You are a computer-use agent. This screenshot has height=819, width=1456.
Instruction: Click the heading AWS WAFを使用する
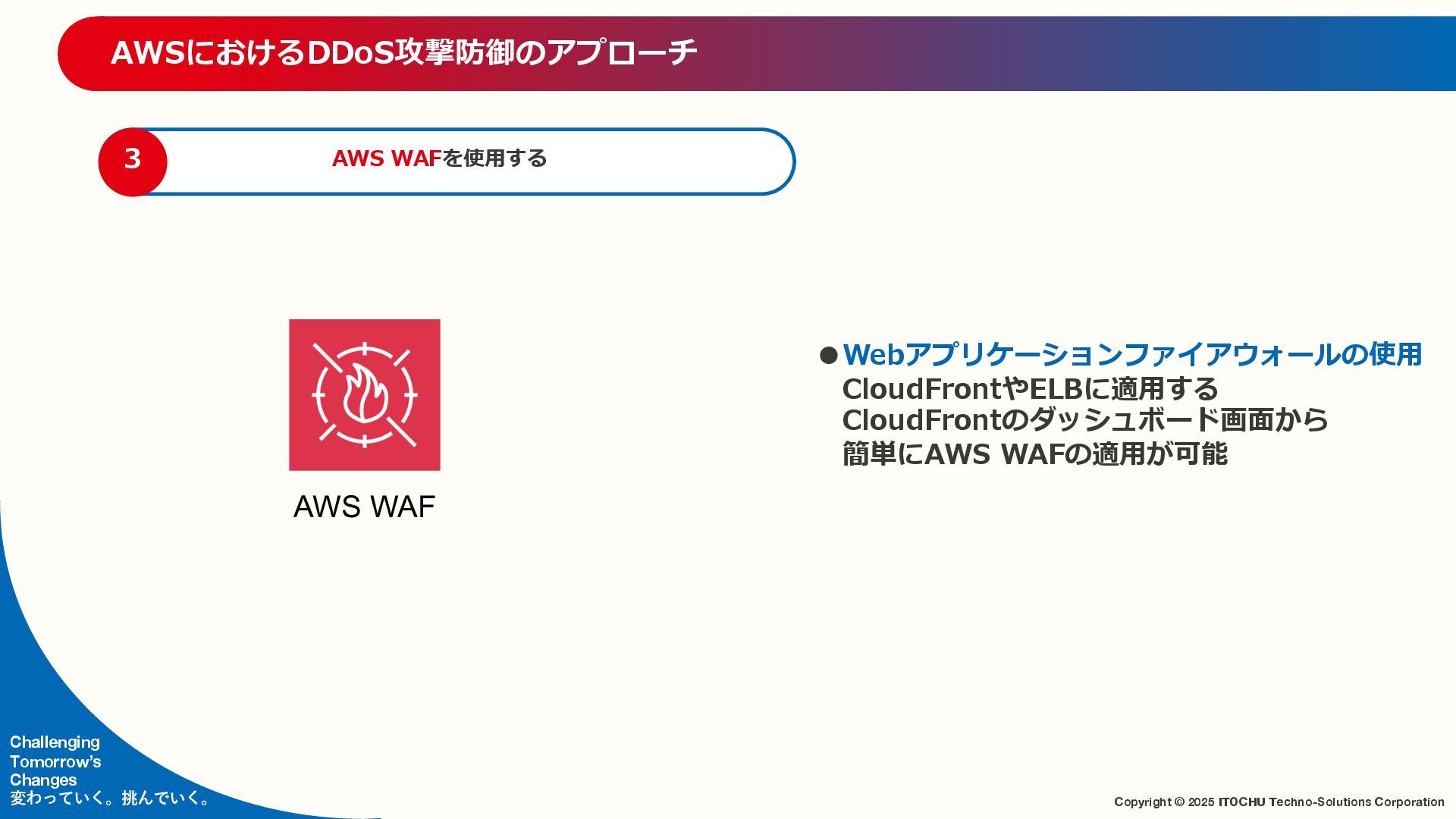click(x=439, y=158)
